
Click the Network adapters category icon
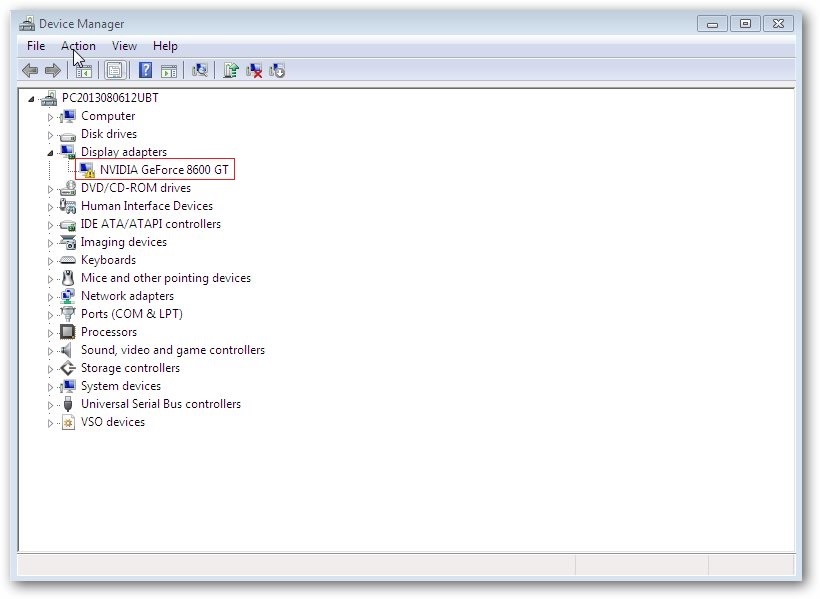67,296
